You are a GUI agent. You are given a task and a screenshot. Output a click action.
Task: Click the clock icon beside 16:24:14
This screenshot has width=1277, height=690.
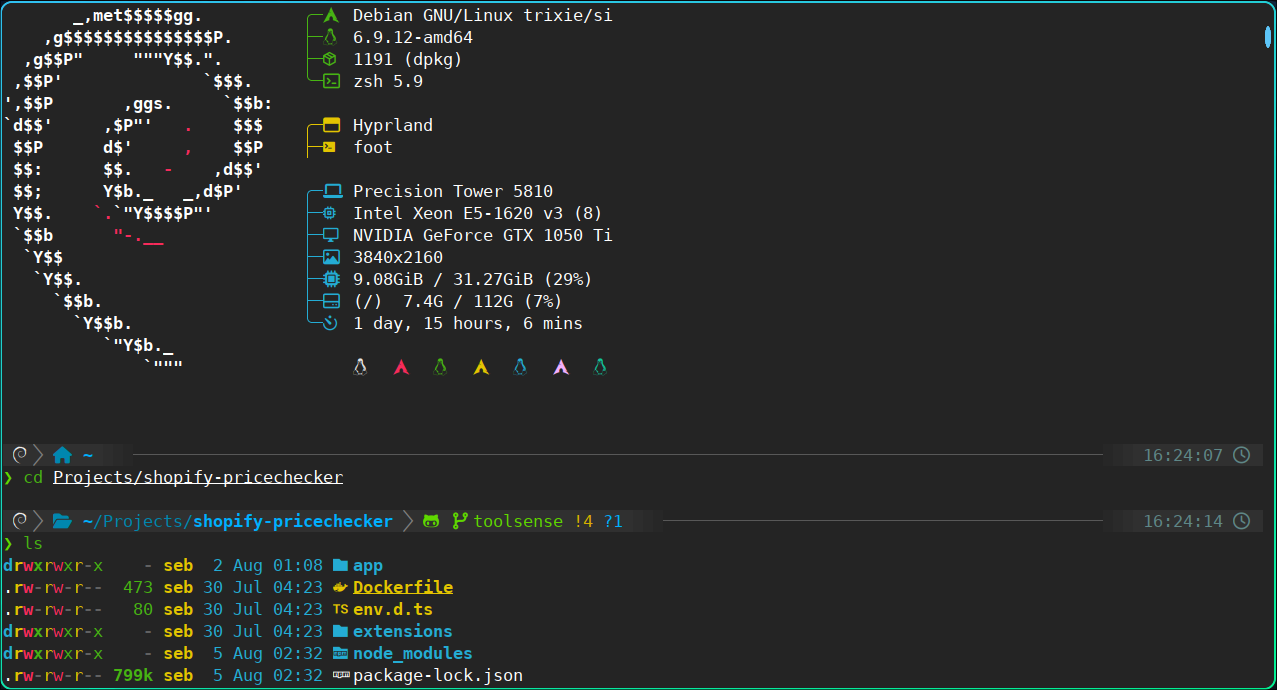tap(1241, 521)
